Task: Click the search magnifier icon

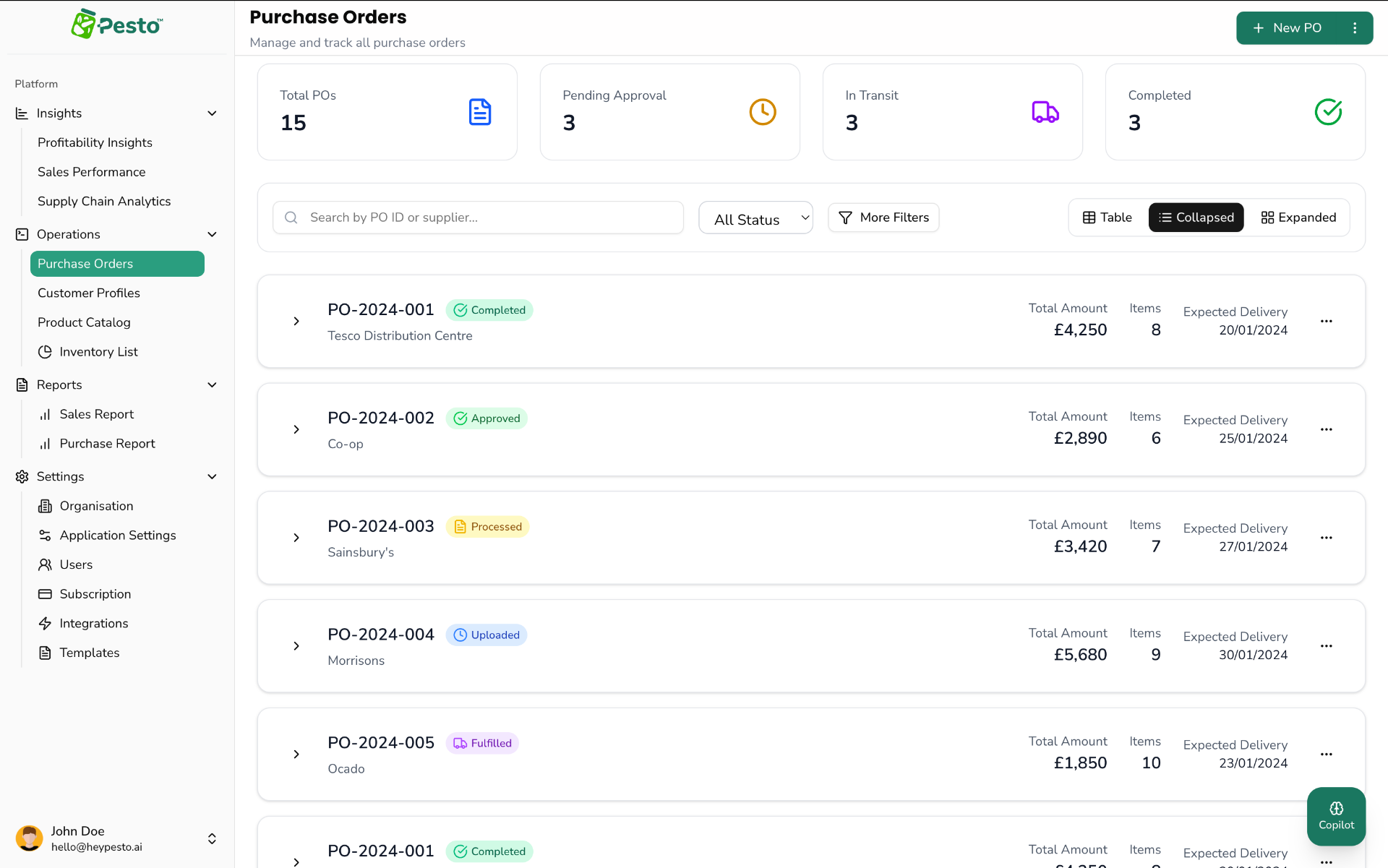Action: coord(291,217)
